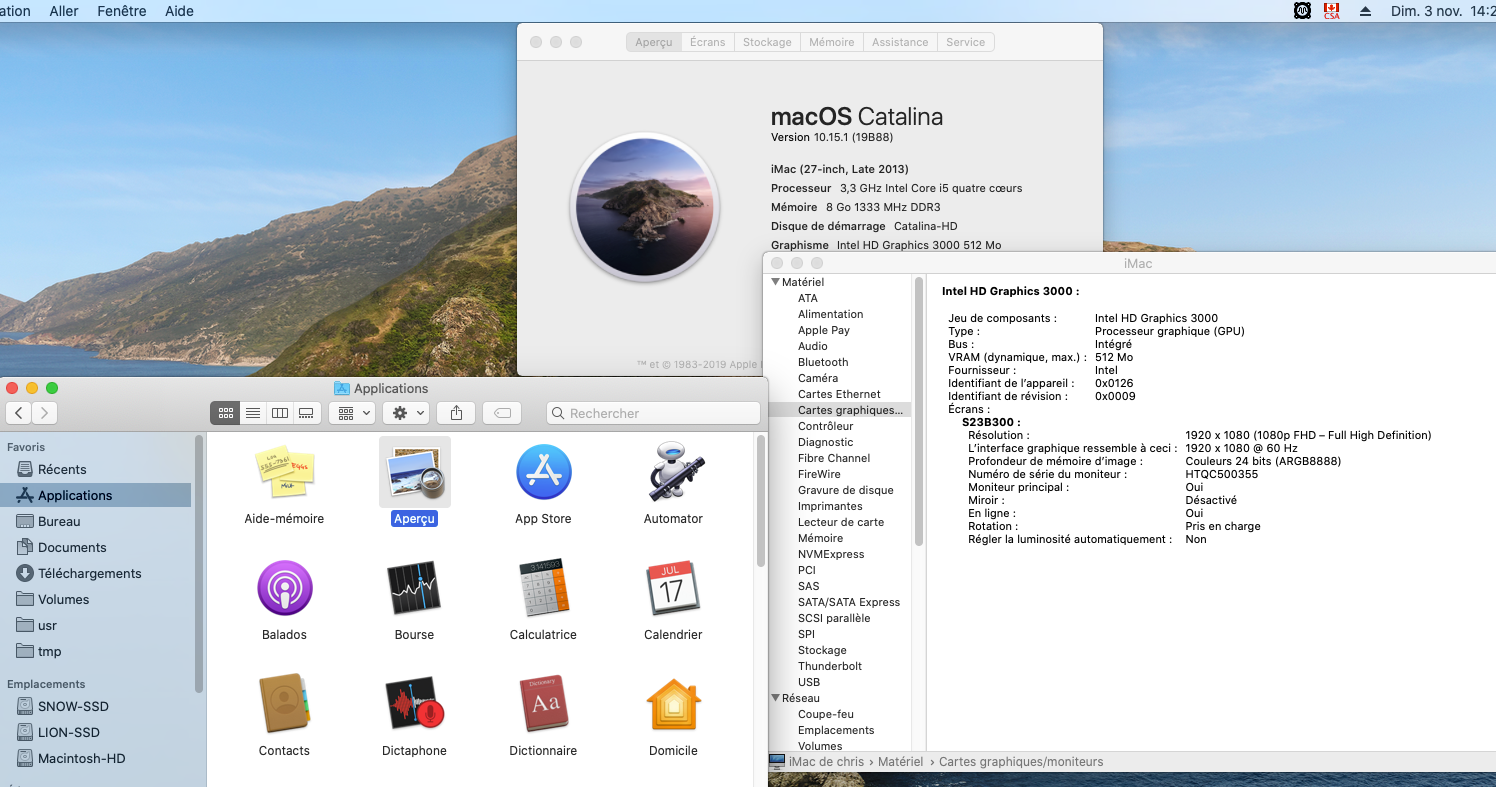Switch to the Mémoire tab
Image resolution: width=1496 pixels, height=787 pixels.
point(831,42)
